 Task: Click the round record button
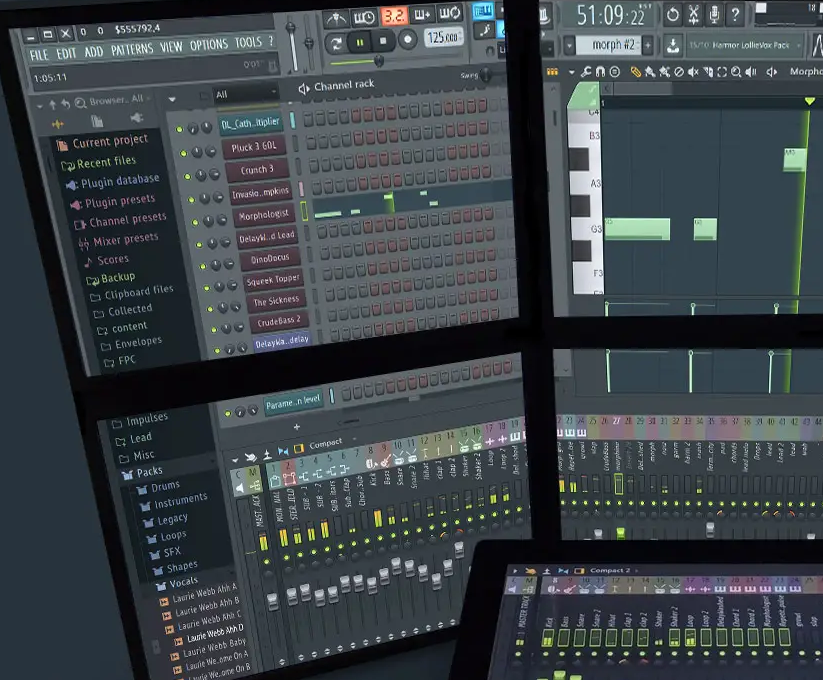(407, 39)
